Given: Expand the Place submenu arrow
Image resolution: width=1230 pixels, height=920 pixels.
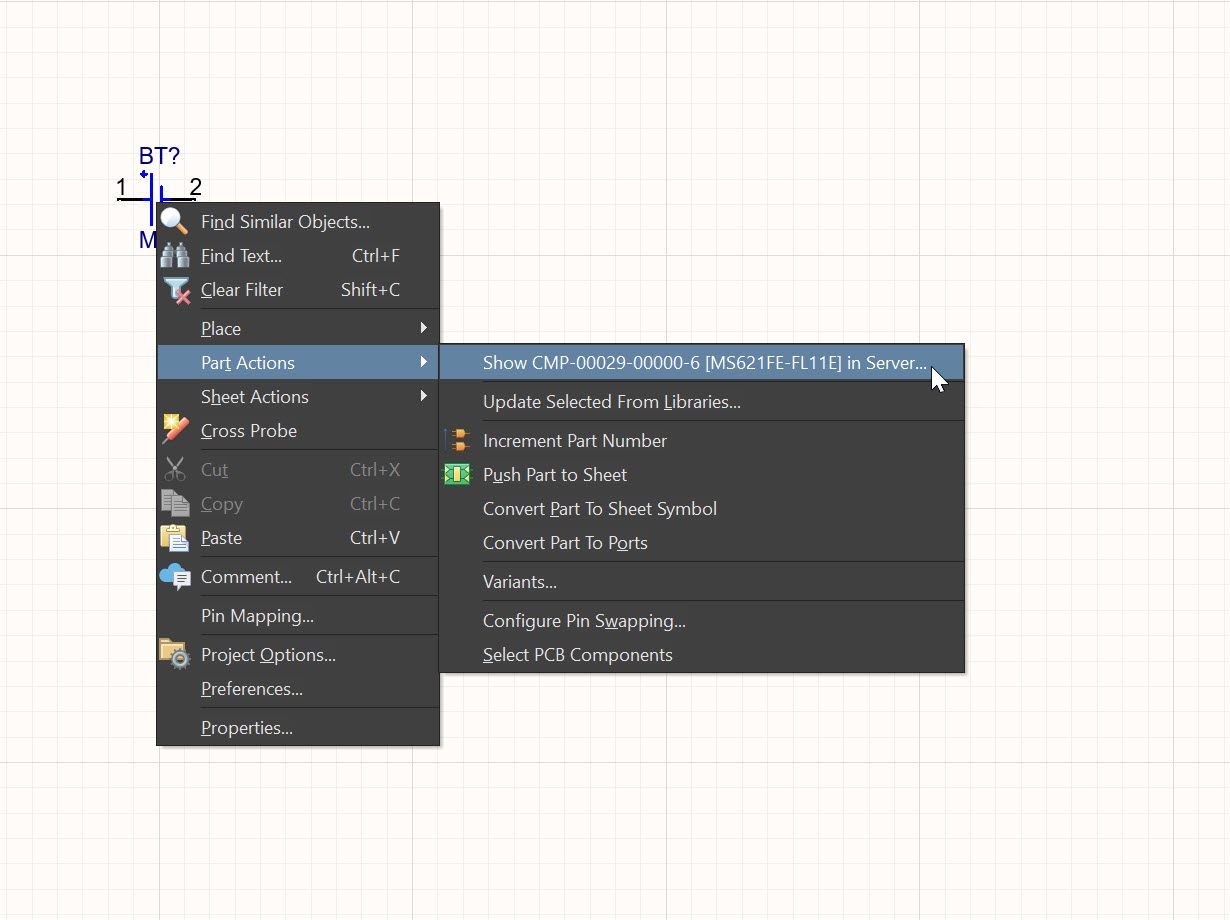Looking at the screenshot, I should tap(424, 328).
